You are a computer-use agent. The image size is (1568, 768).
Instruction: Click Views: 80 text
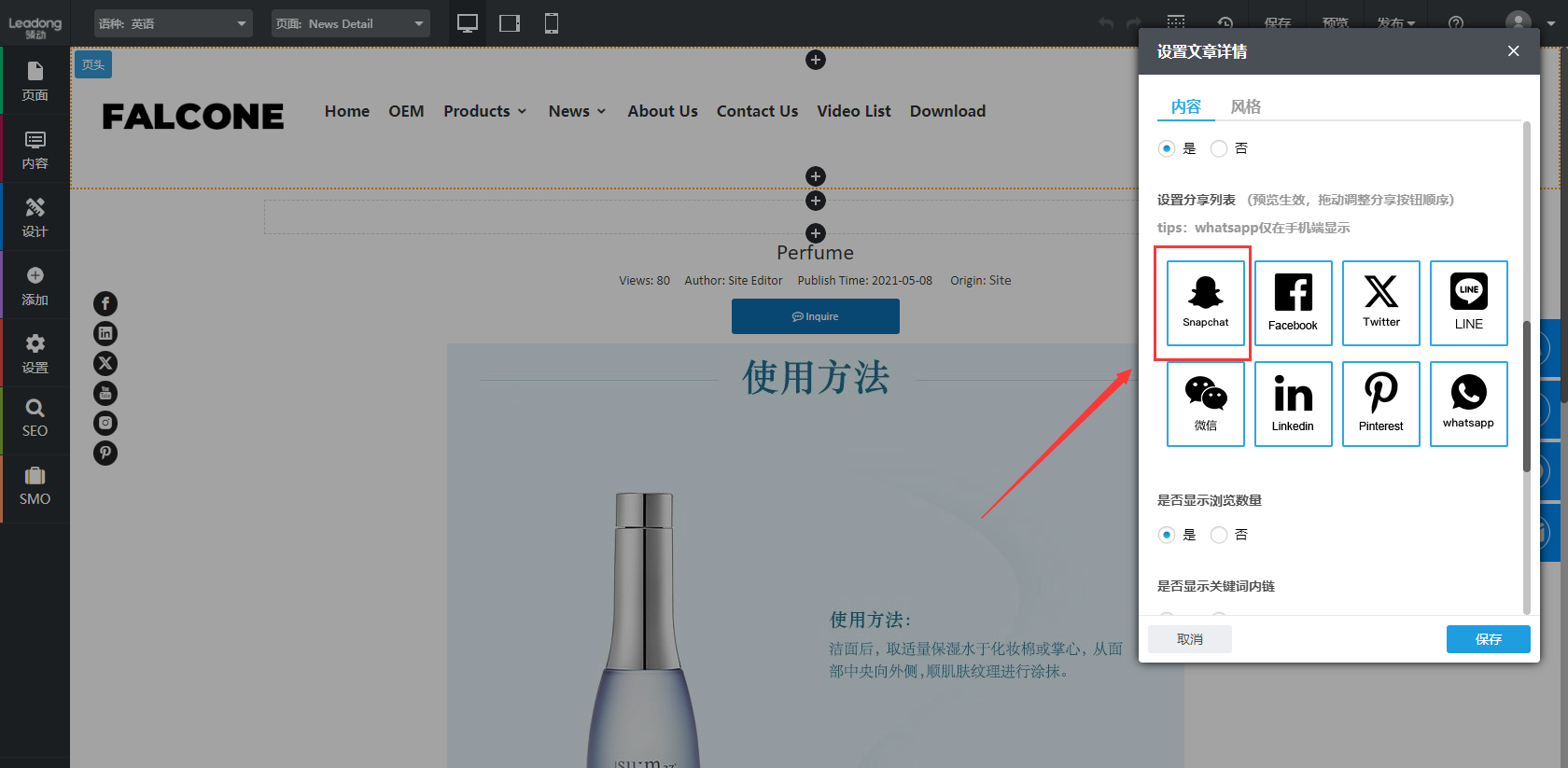tap(644, 280)
